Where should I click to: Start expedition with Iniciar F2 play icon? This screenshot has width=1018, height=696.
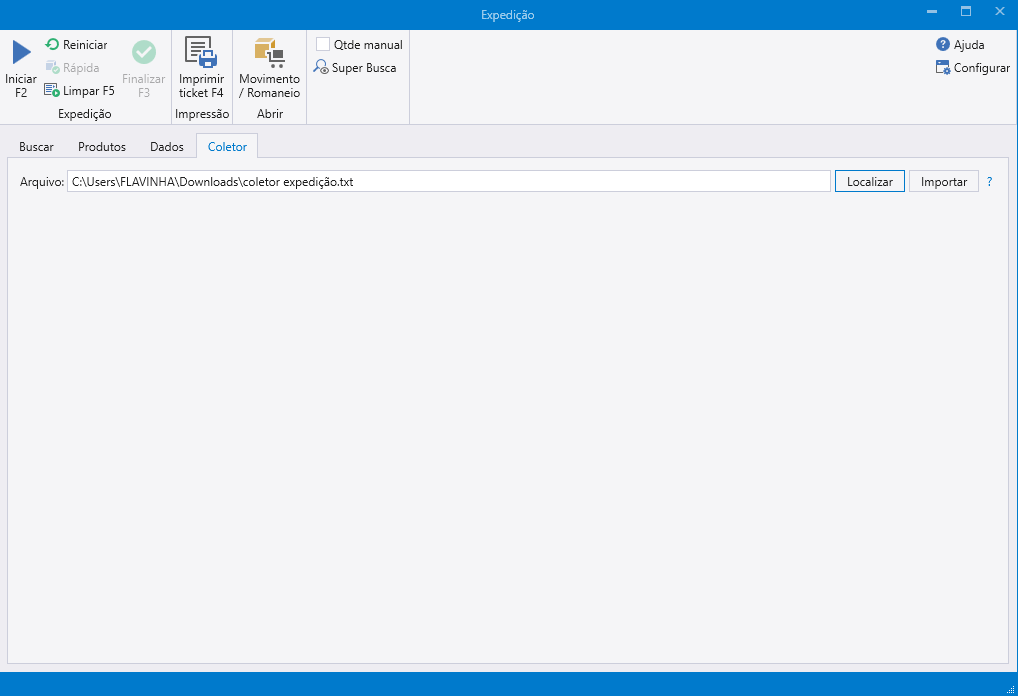pyautogui.click(x=21, y=54)
